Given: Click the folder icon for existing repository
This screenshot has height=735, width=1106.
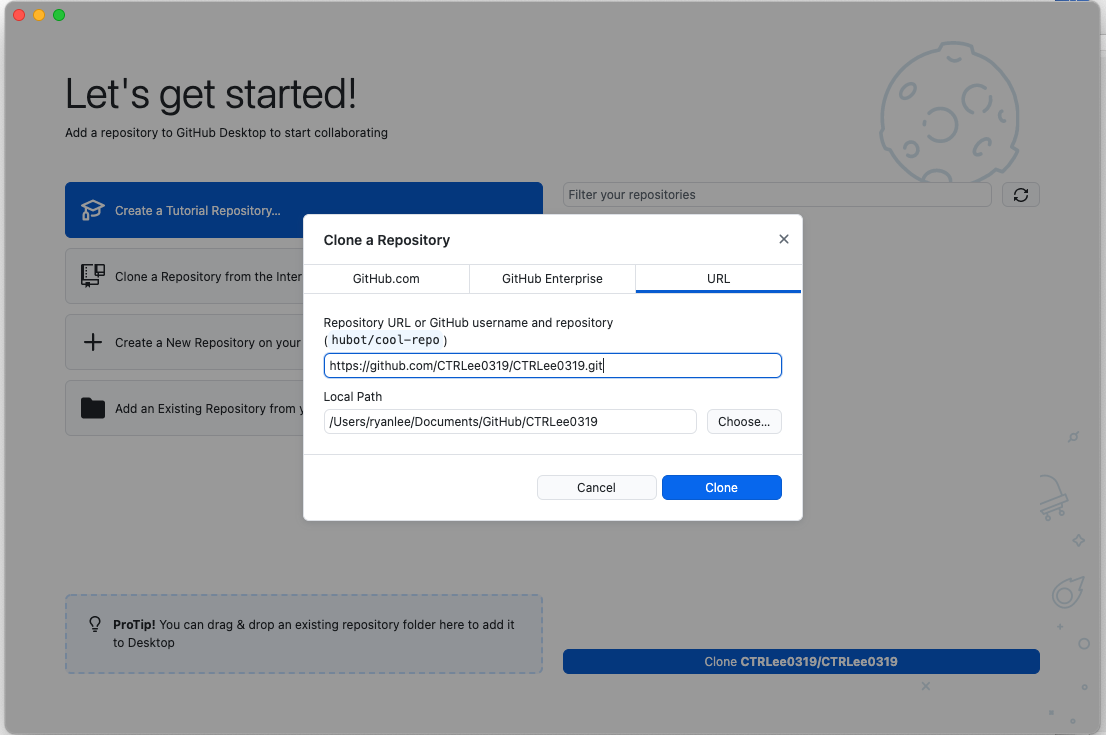Looking at the screenshot, I should point(92,408).
